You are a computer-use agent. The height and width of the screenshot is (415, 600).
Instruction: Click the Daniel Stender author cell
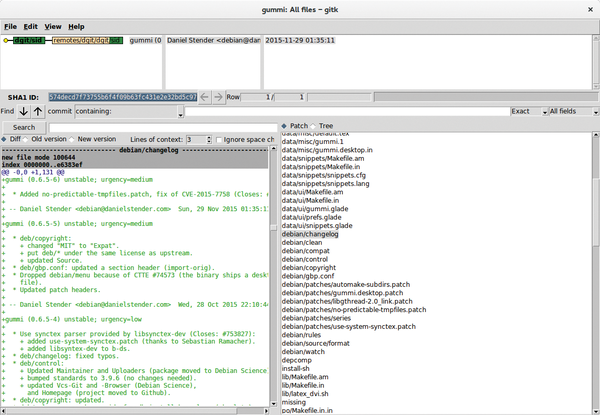214,40
